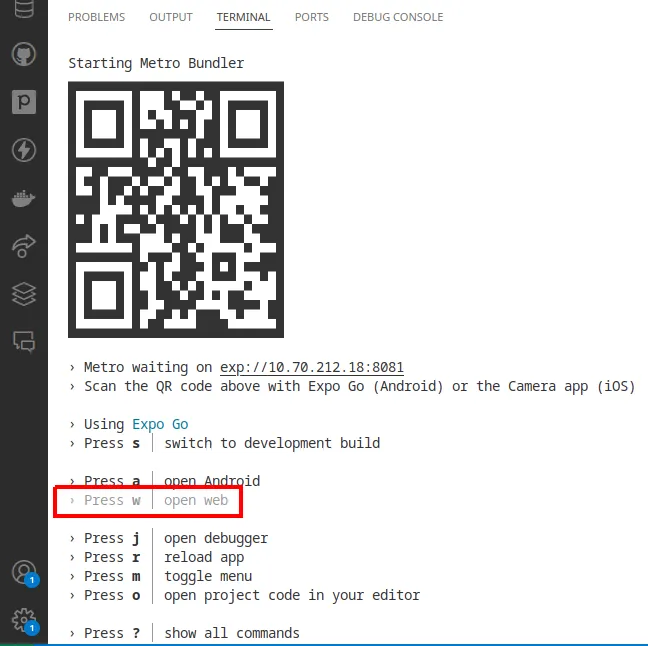Switch to the PORTS tab
Viewport: 648px width, 646px height.
[312, 17]
